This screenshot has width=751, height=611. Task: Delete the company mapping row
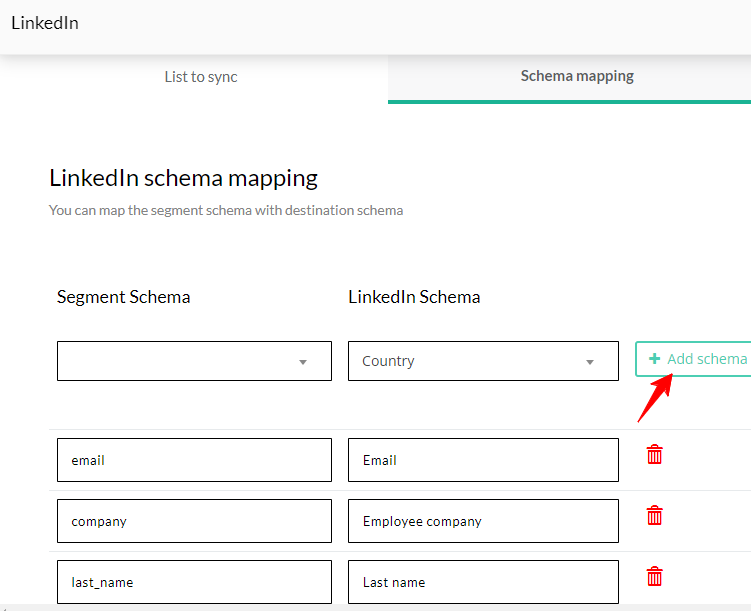(x=654, y=516)
